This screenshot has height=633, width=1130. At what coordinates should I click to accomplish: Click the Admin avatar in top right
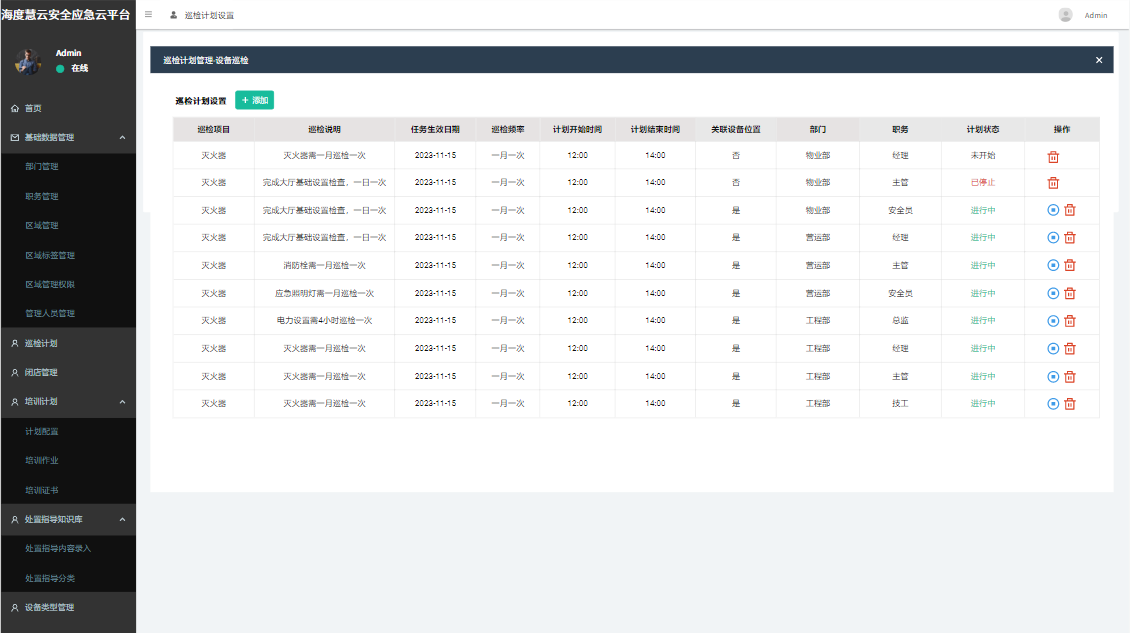(1065, 15)
